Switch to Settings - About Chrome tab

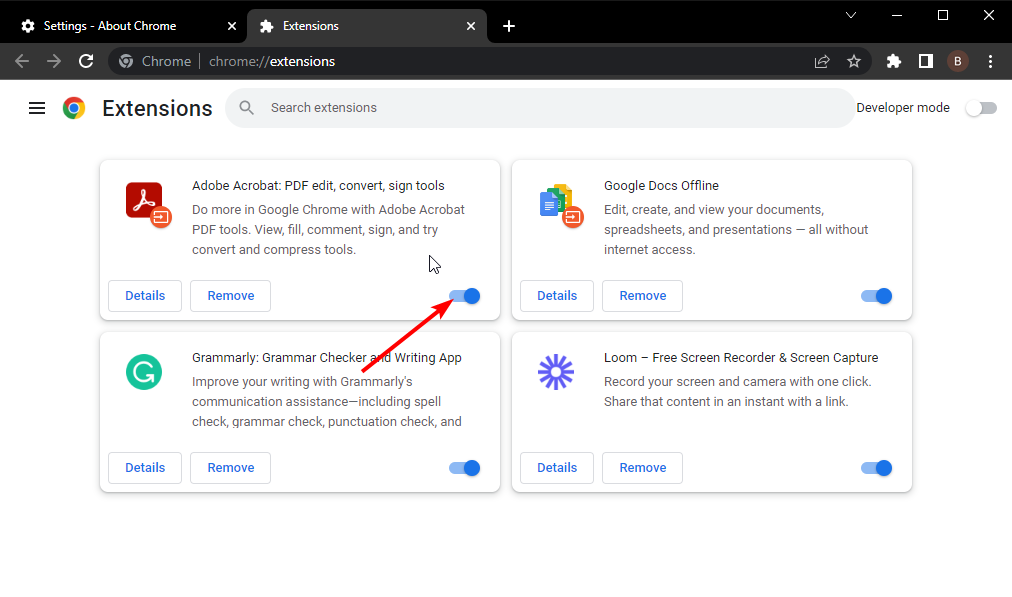pos(126,26)
